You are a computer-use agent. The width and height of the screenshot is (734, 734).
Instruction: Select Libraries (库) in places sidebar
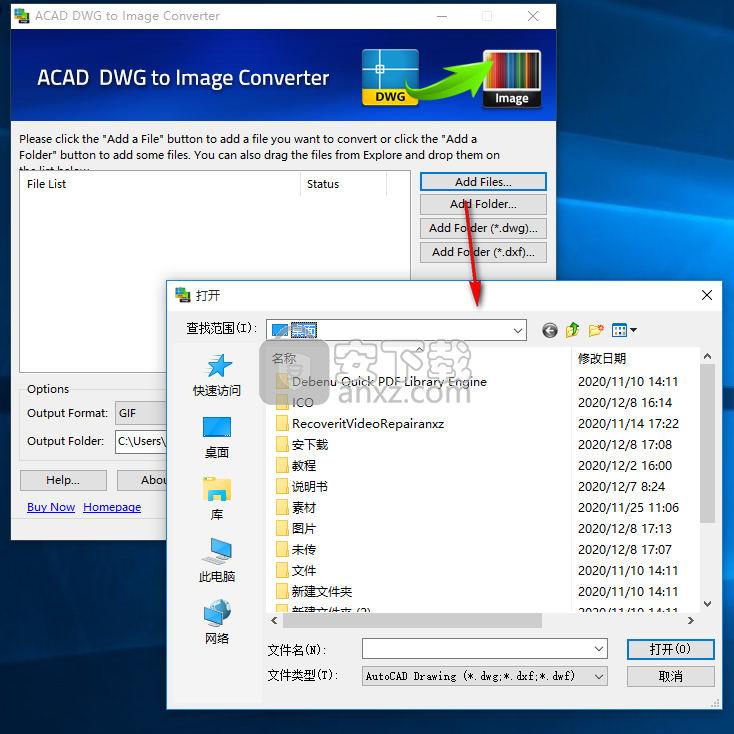pyautogui.click(x=217, y=499)
